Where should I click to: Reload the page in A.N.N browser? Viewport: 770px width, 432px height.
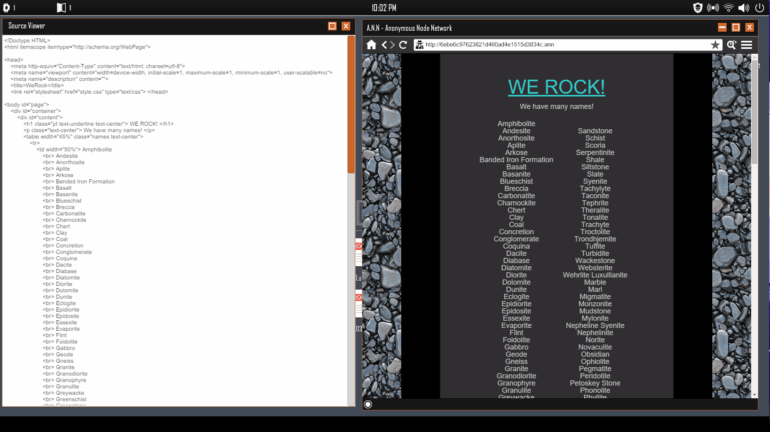coord(405,45)
